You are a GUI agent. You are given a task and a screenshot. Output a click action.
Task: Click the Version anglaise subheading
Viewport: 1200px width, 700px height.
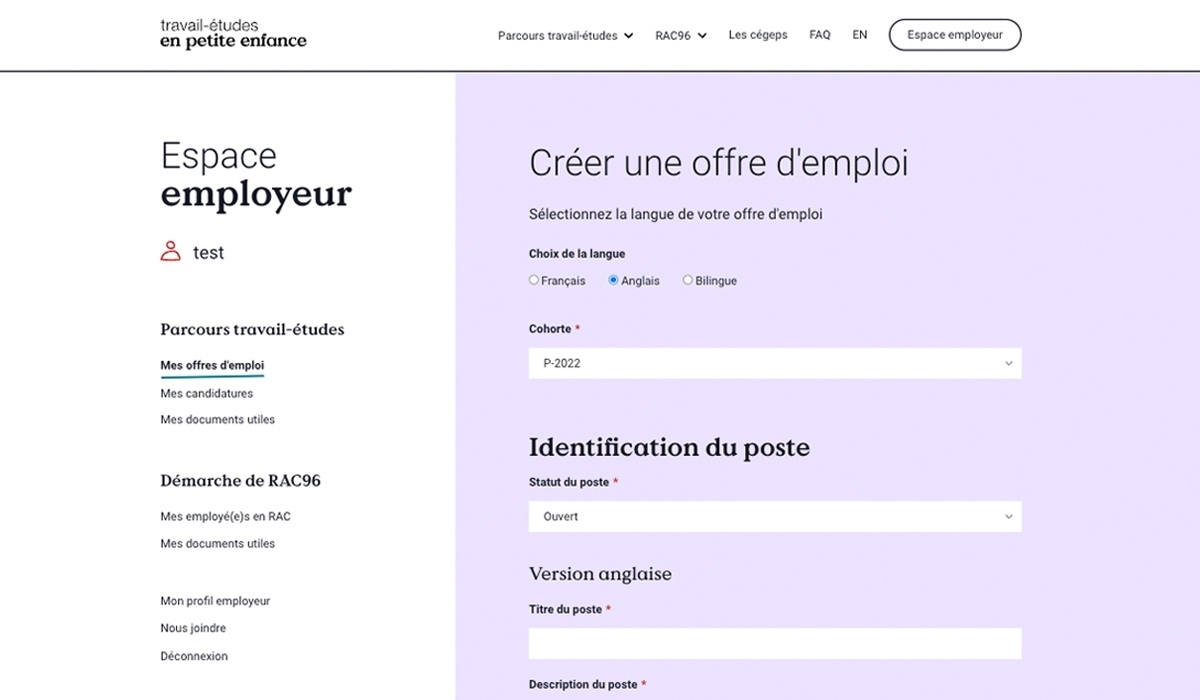600,574
